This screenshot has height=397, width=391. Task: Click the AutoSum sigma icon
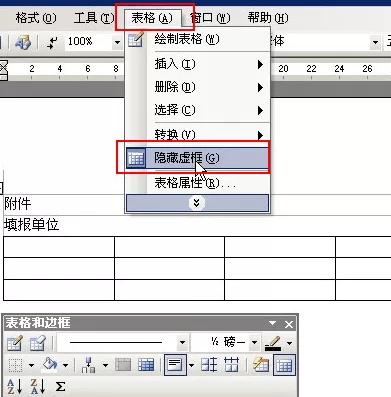tap(60, 387)
